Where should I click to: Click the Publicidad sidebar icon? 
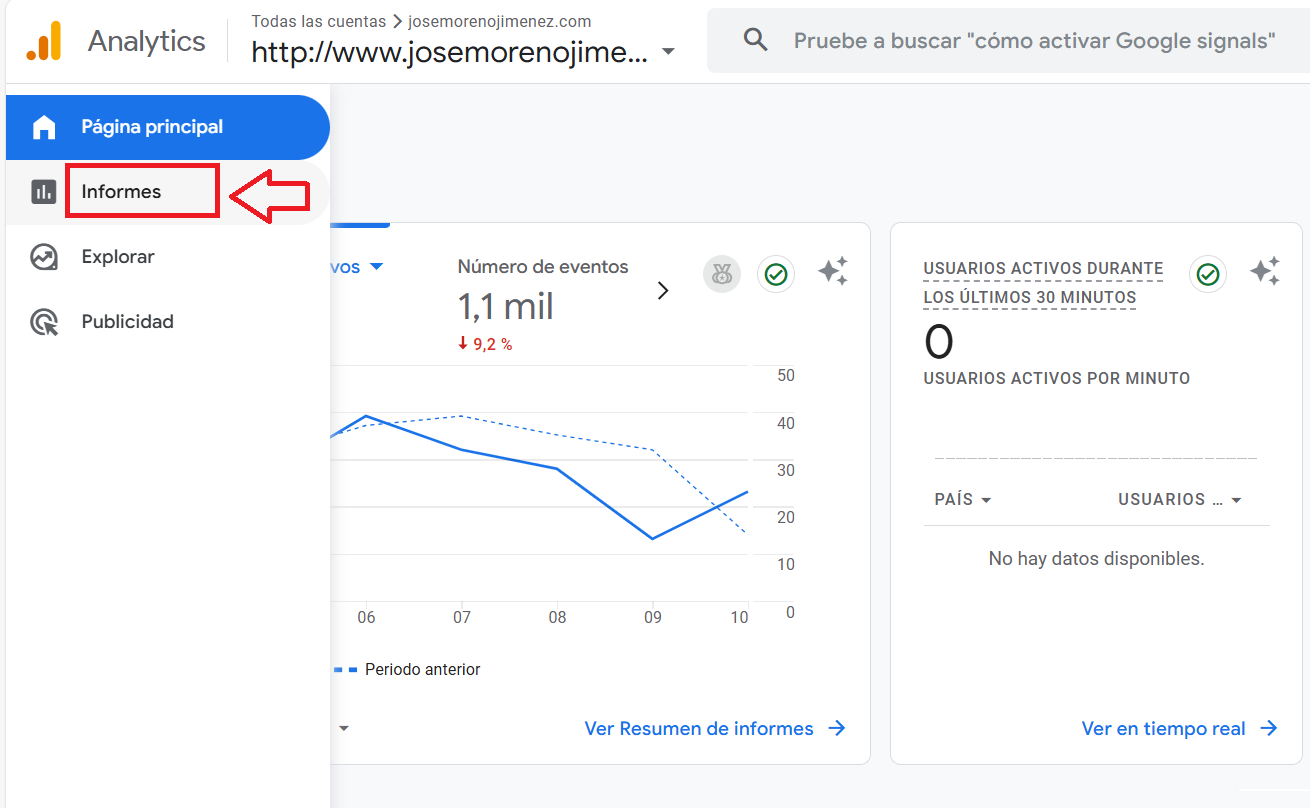(x=44, y=322)
